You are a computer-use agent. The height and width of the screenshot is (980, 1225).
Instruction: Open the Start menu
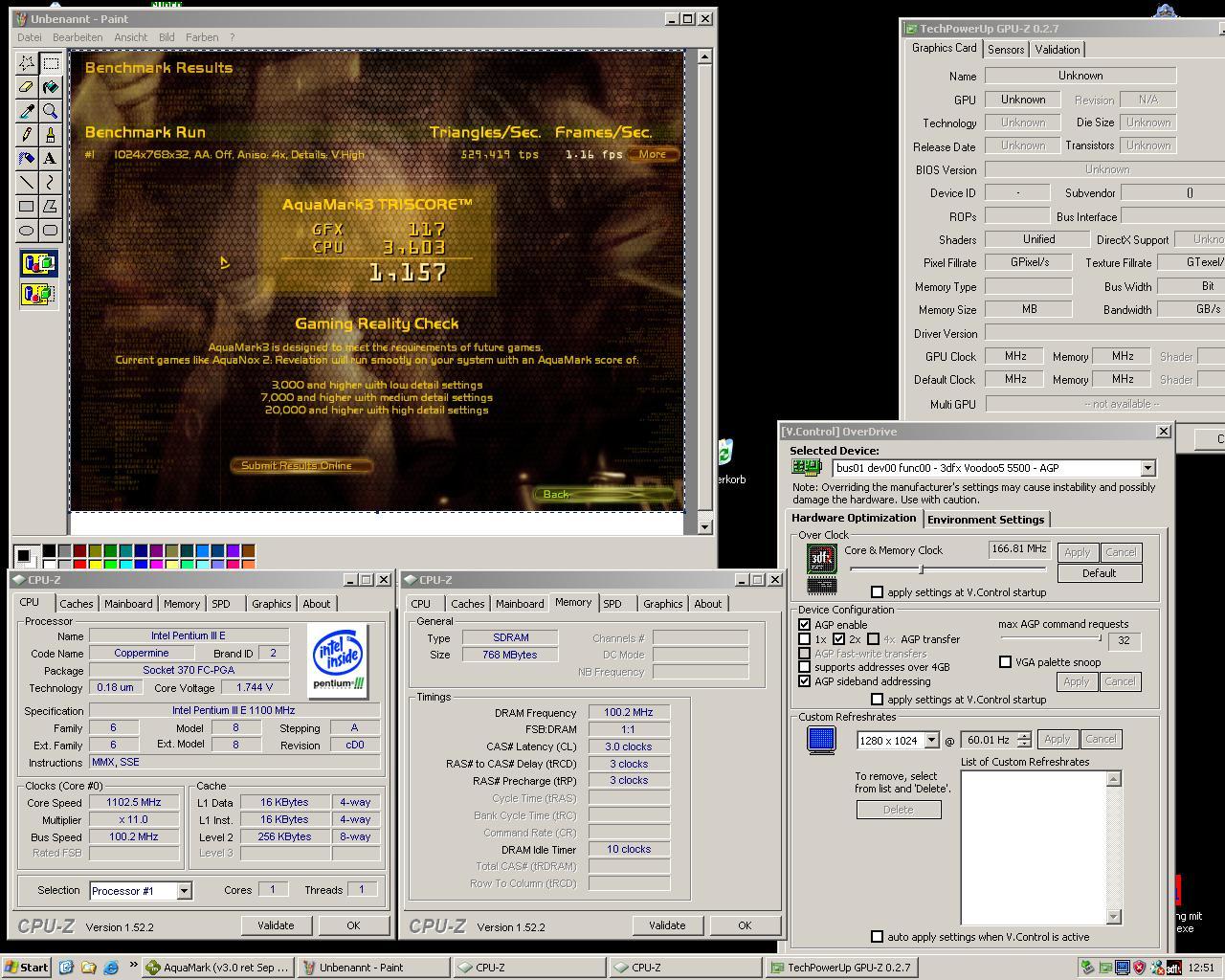26,968
